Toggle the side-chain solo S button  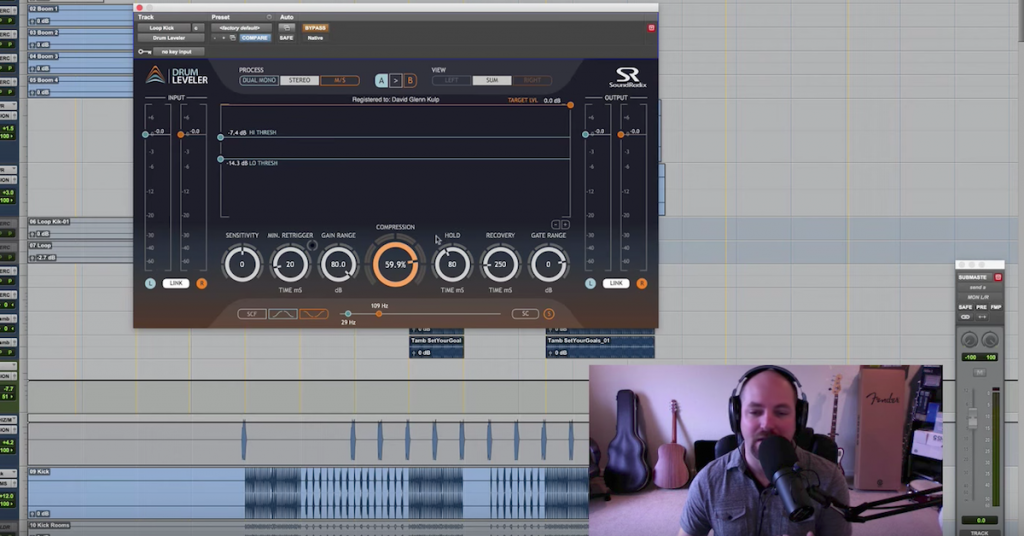(549, 314)
